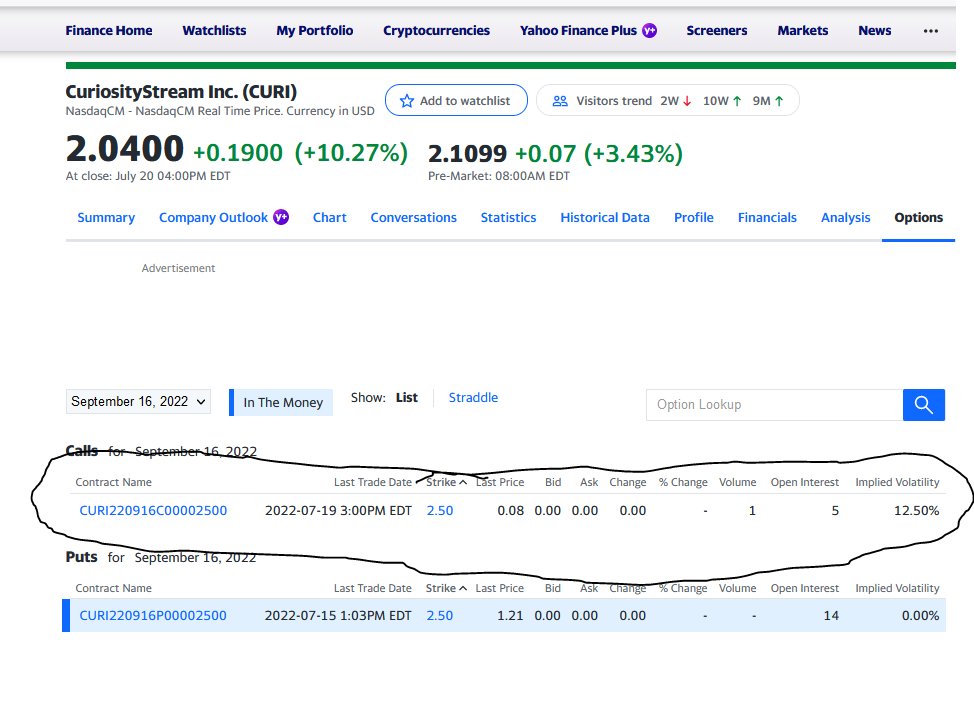Image resolution: width=974 pixels, height=726 pixels.
Task: Click the Add to watchlist button
Action: point(457,101)
